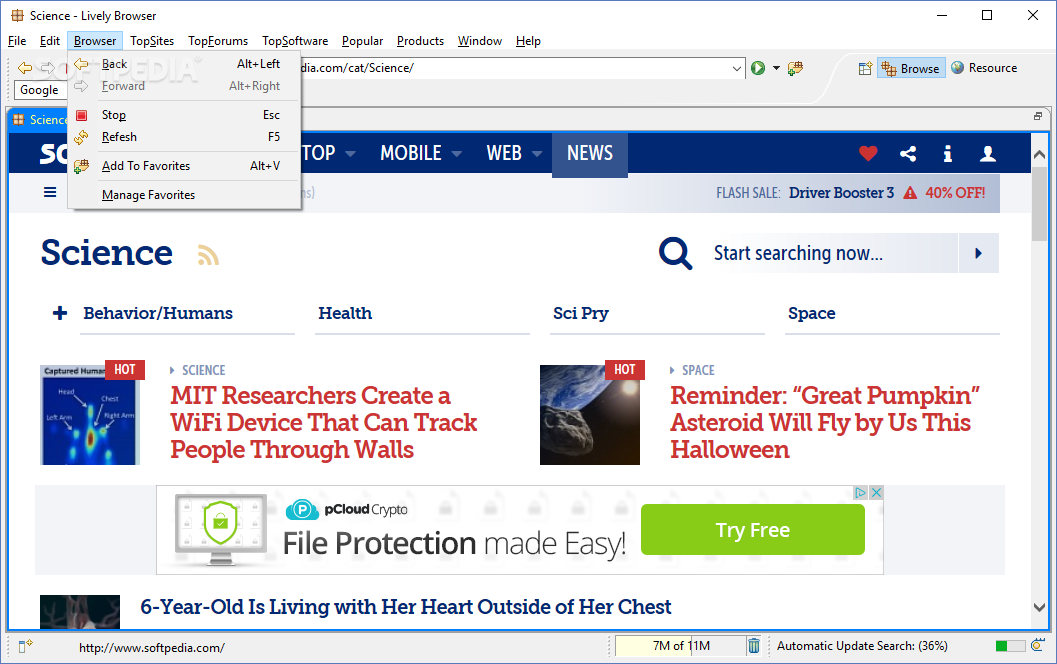Open the Great Pumpkin Asteroid article

coord(824,423)
